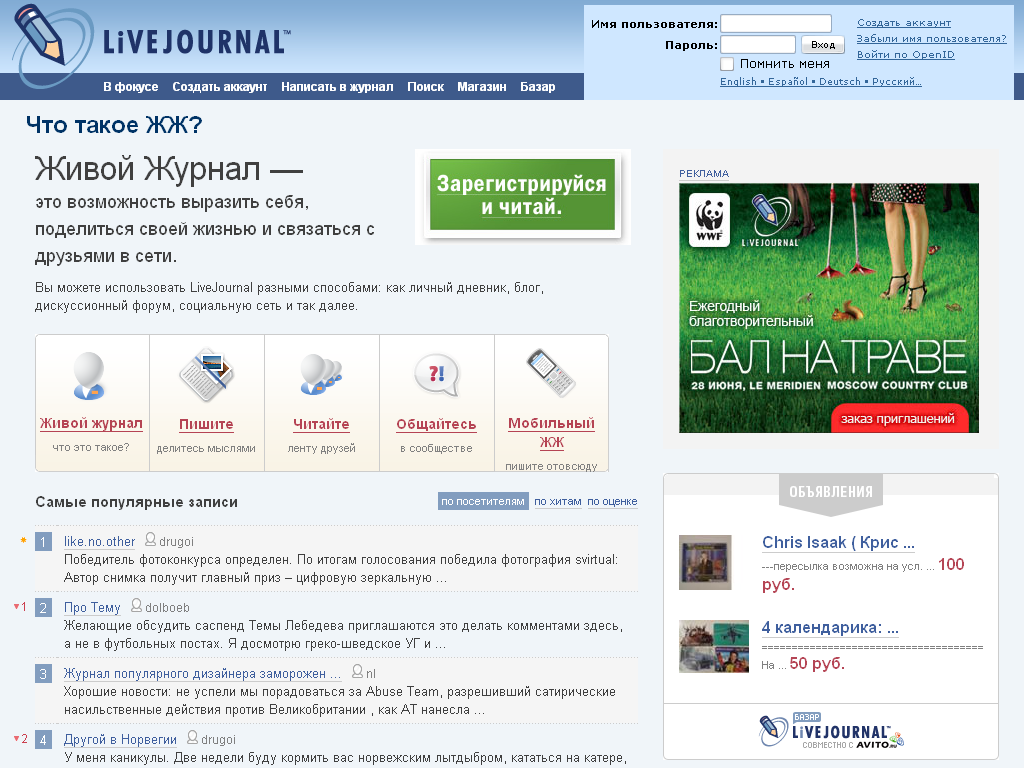This screenshot has width=1024, height=768.
Task: Open the Chris Isaak listing thumbnail
Action: (x=705, y=562)
